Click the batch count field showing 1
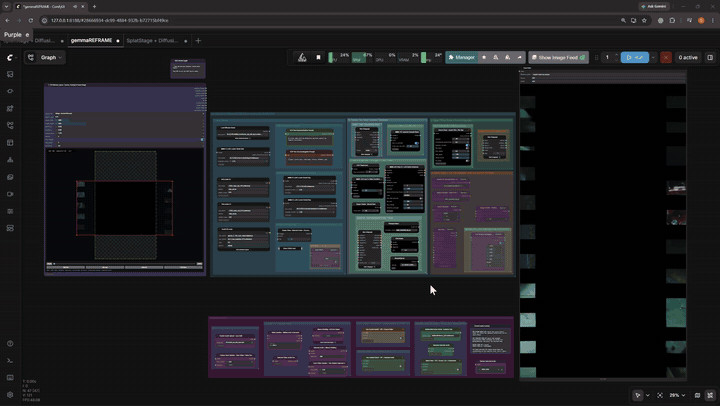 point(607,57)
